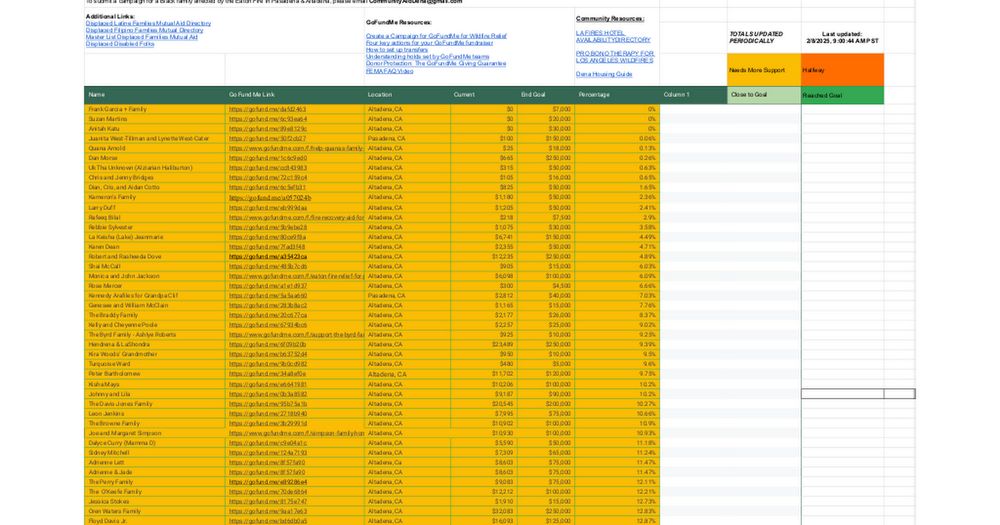
Task: Select La Keisha (Lakei) Jeanmarie name cell
Action: pyautogui.click(x=154, y=237)
